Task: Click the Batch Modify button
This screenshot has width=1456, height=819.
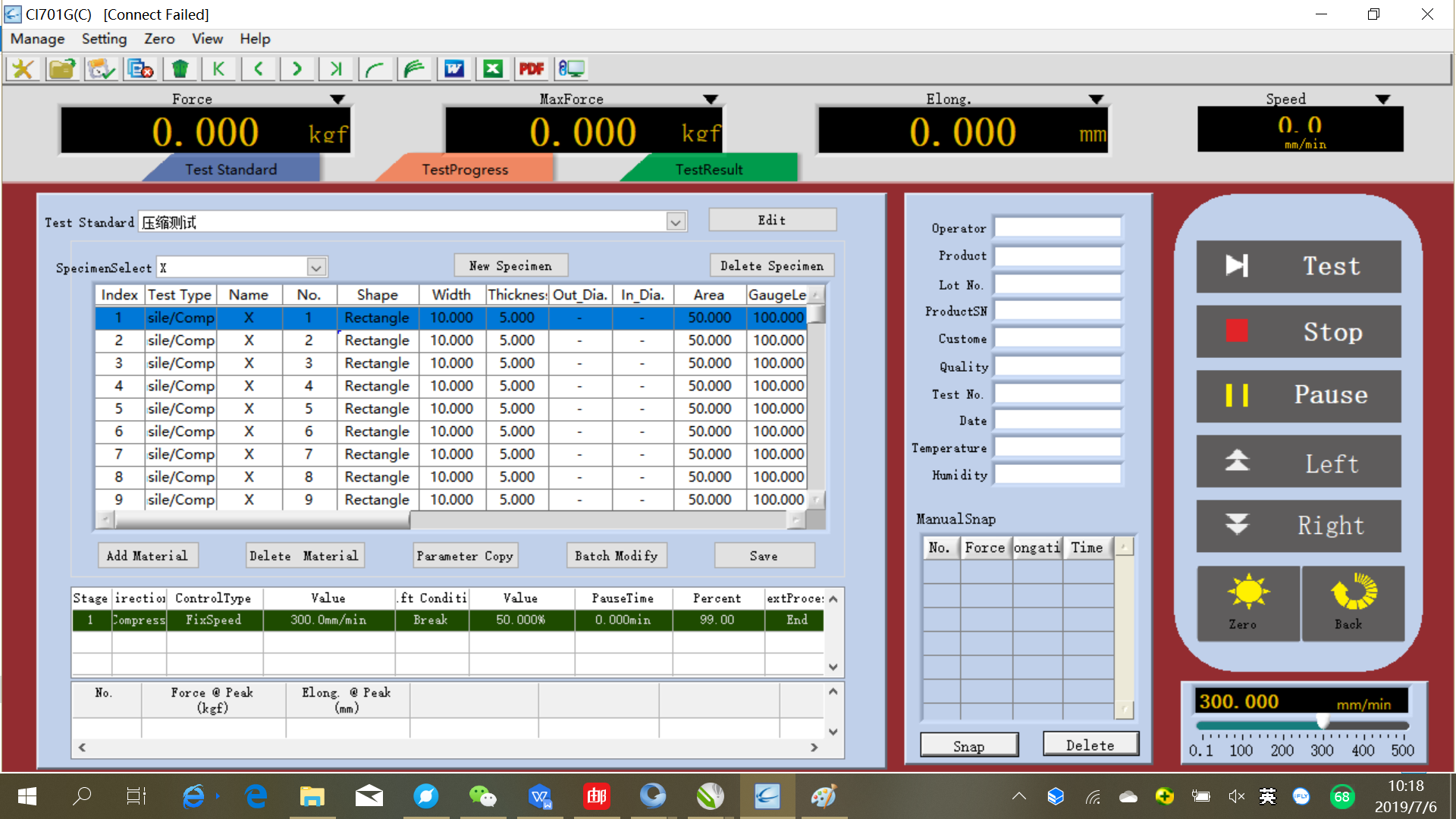Action: [x=616, y=556]
